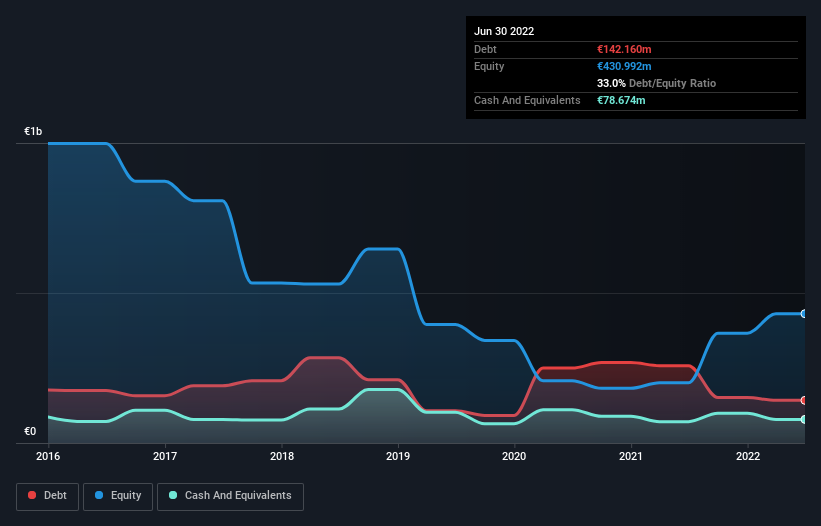Select the 2017 x-axis label
Viewport: 821px width, 526px height.
165,456
